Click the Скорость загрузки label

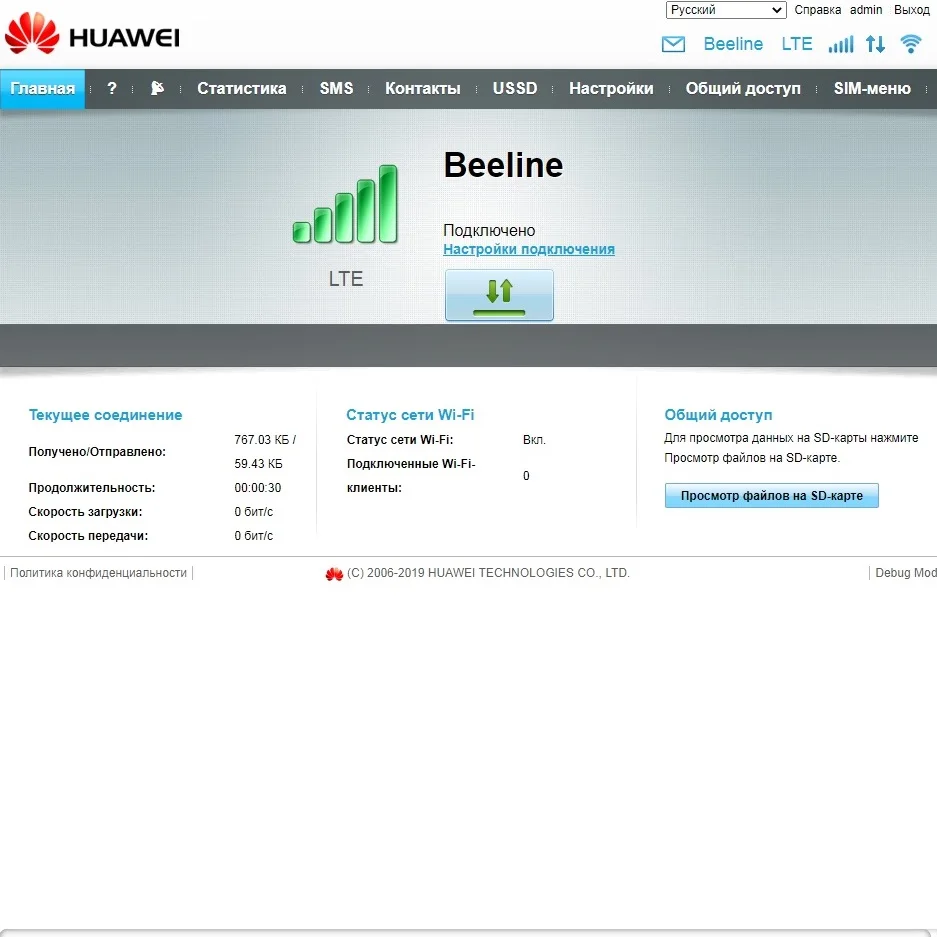85,512
